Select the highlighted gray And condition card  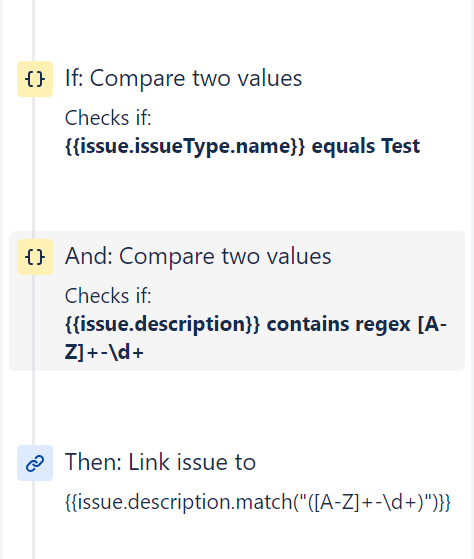point(237,301)
